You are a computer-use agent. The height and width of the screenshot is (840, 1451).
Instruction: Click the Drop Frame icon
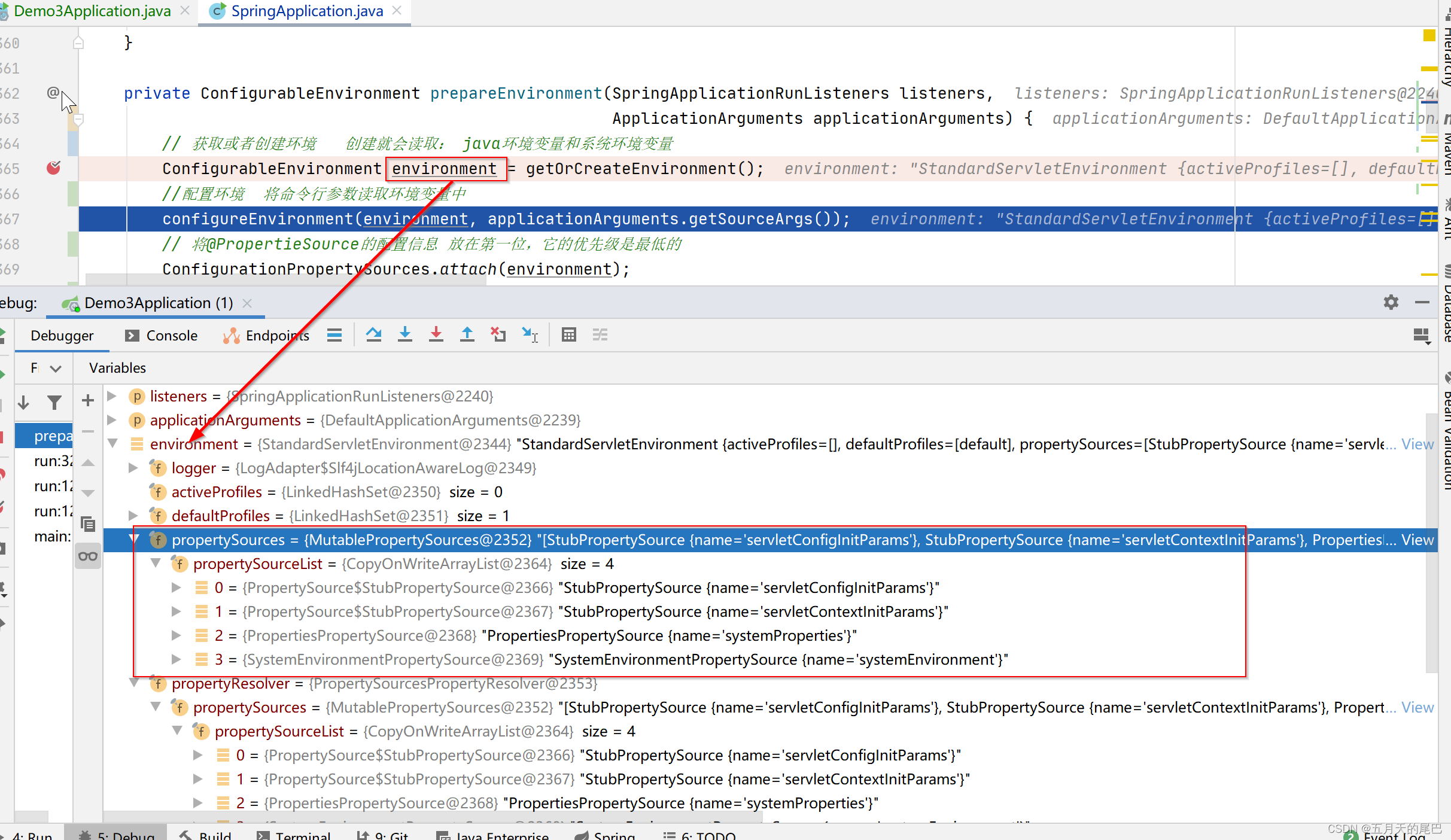coord(498,334)
